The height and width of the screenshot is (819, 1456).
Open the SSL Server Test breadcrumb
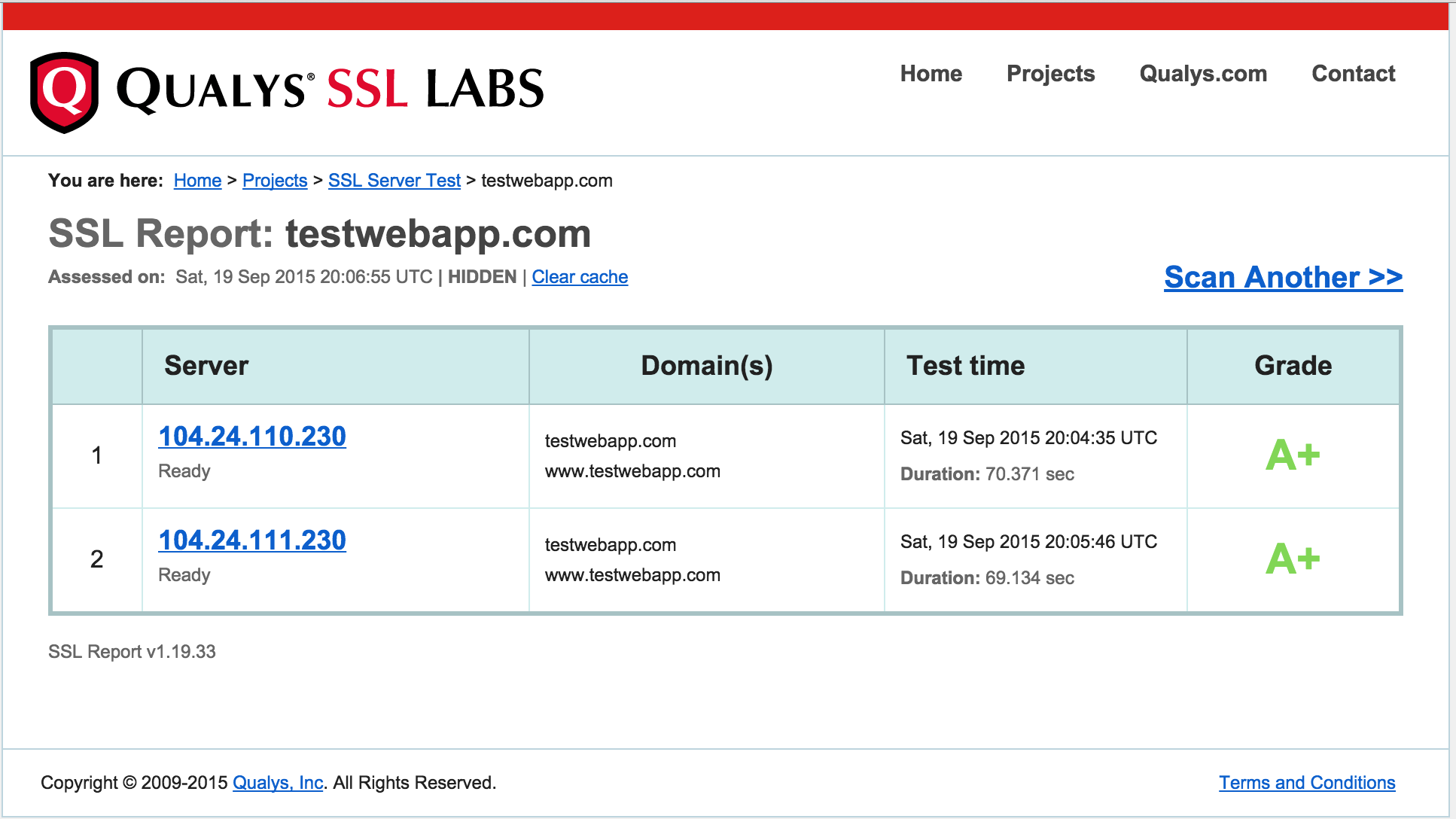(394, 181)
